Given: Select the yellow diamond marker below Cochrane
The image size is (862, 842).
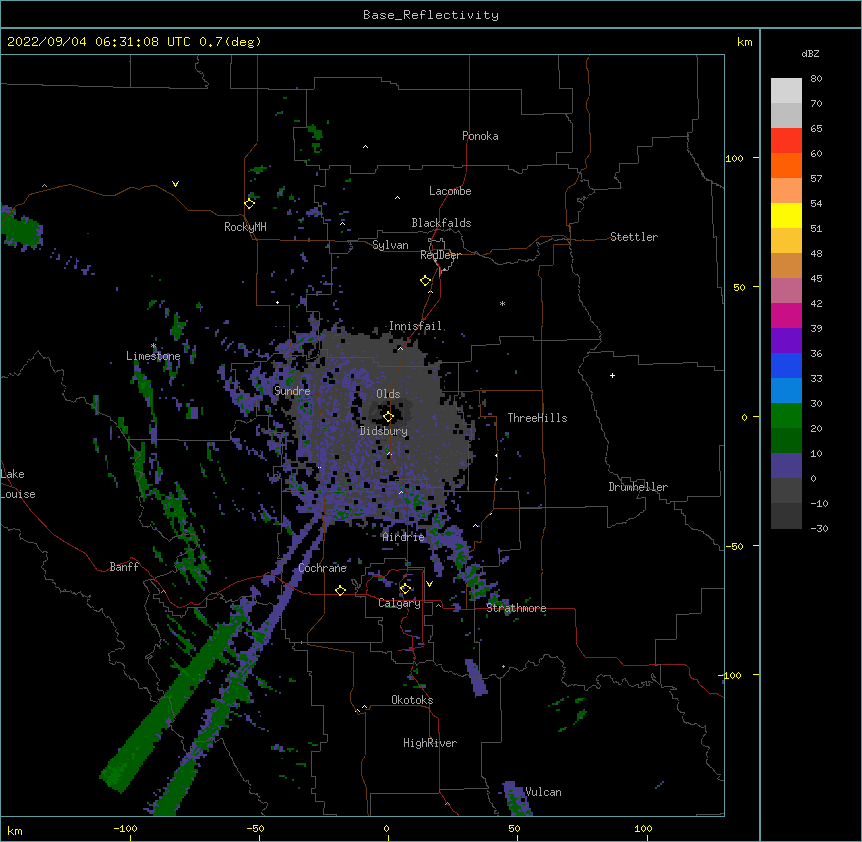Looking at the screenshot, I should coord(340,590).
